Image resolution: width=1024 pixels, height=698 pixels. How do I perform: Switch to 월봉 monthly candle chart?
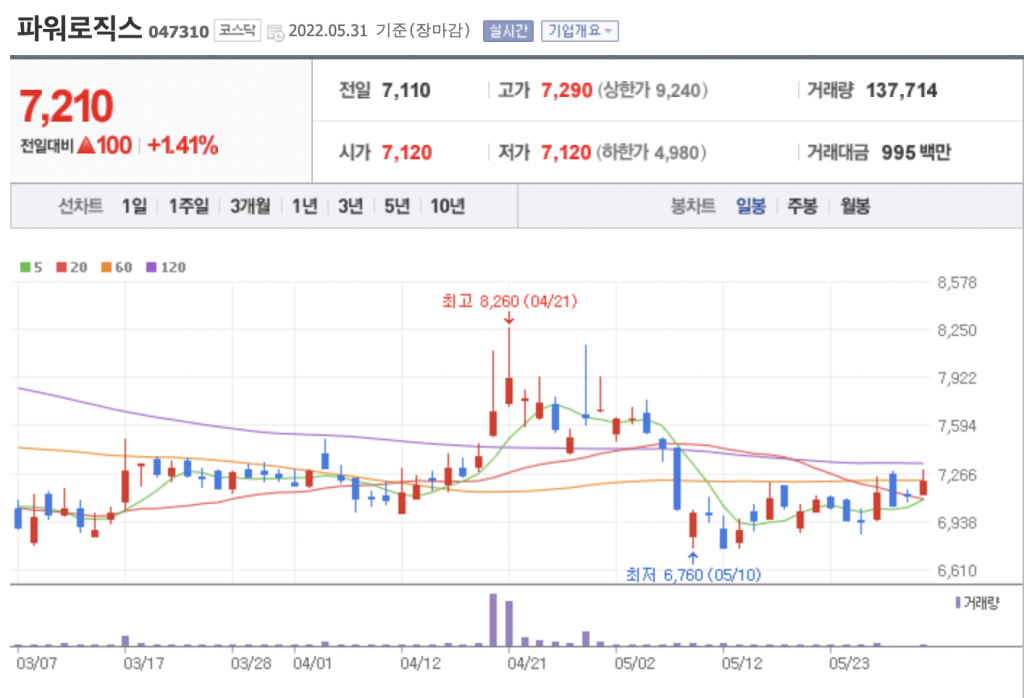855,207
